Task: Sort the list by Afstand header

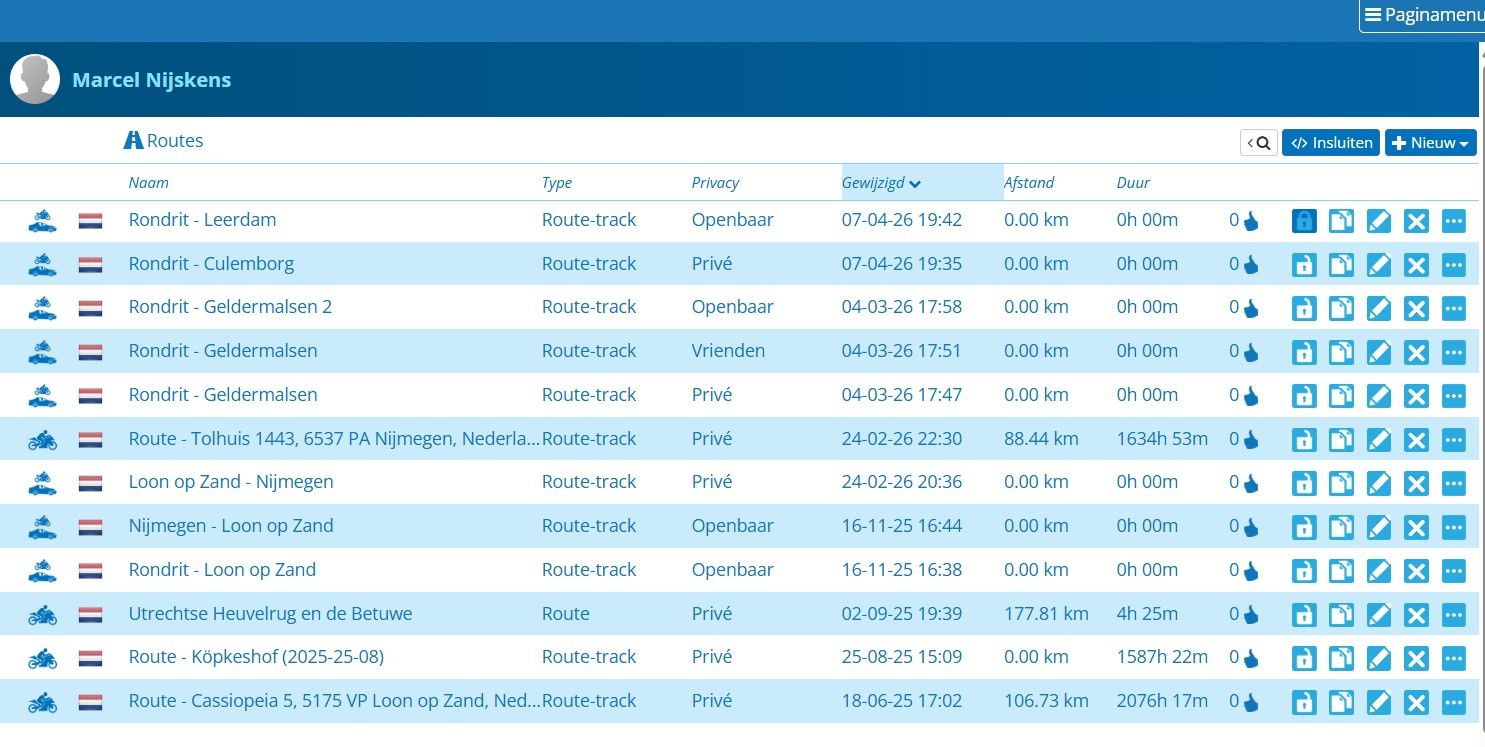Action: [1029, 183]
